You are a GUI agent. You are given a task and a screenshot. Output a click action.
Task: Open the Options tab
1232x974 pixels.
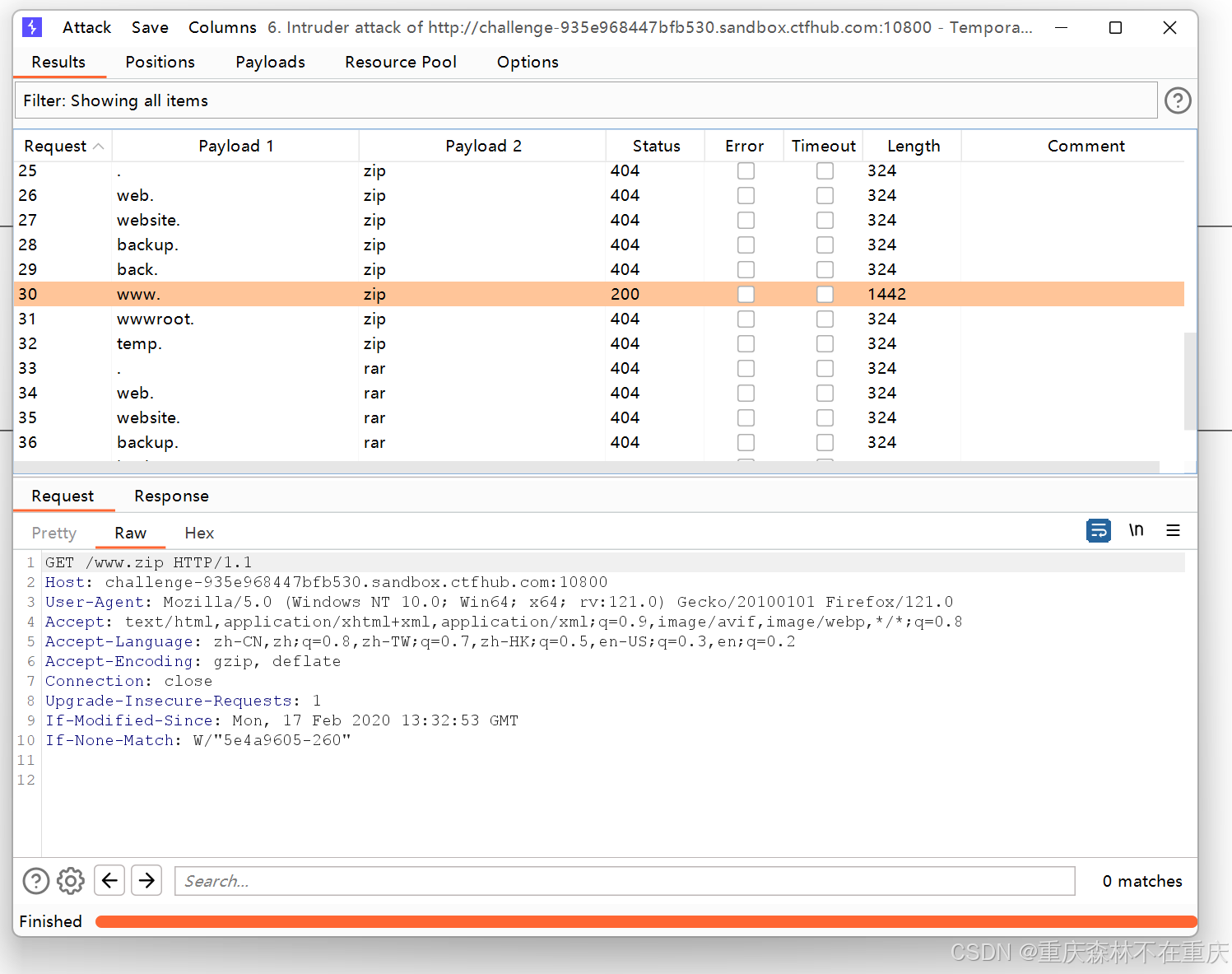528,62
